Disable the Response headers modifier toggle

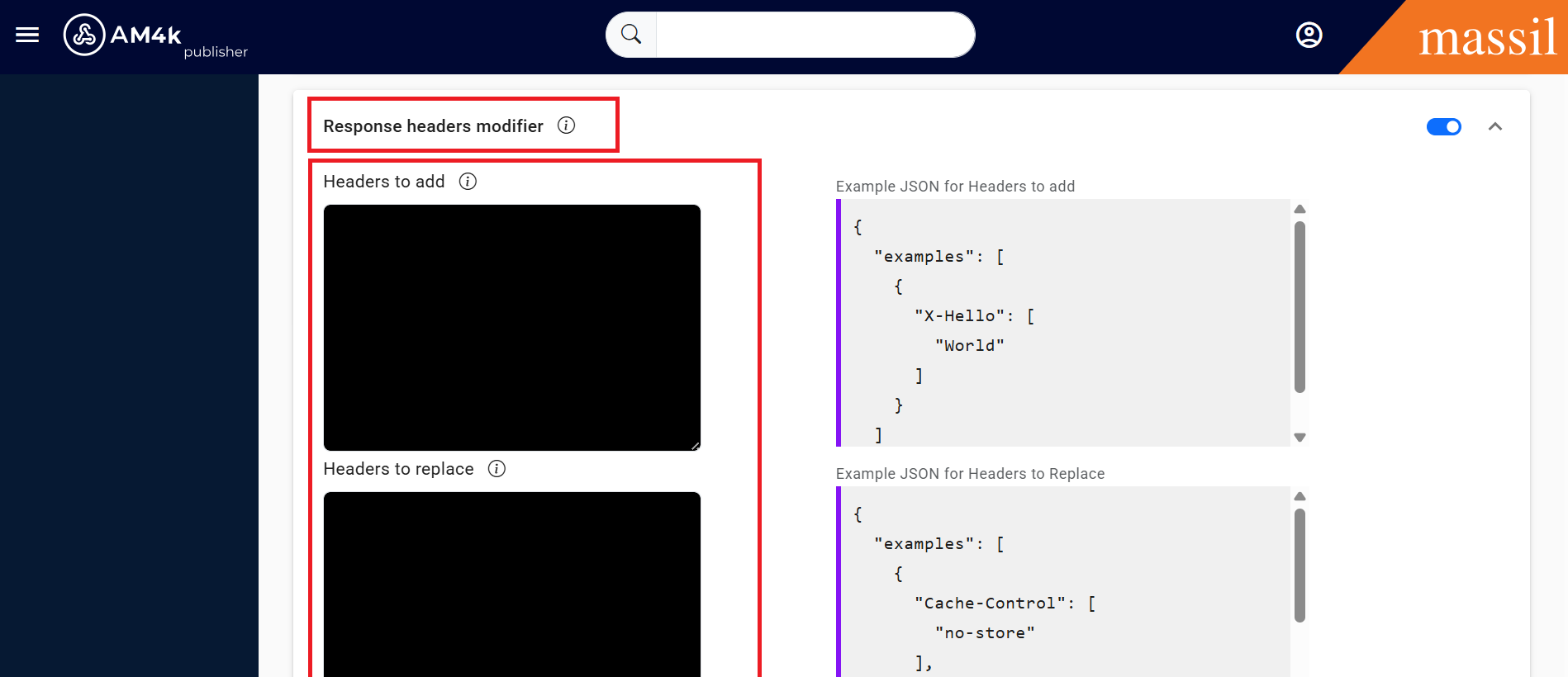coord(1443,126)
